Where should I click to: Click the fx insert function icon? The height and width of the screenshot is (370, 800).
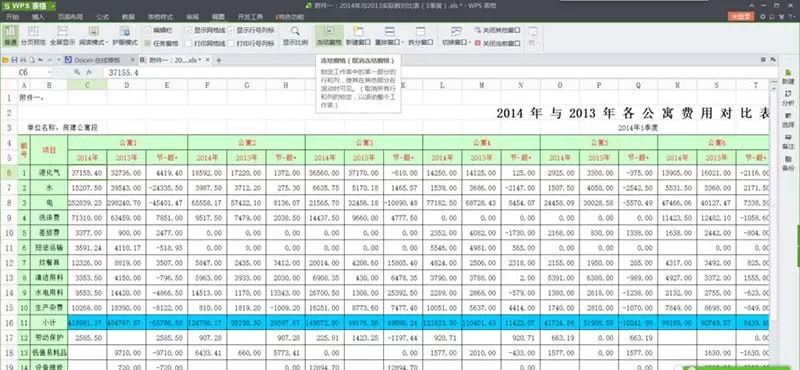click(89, 72)
